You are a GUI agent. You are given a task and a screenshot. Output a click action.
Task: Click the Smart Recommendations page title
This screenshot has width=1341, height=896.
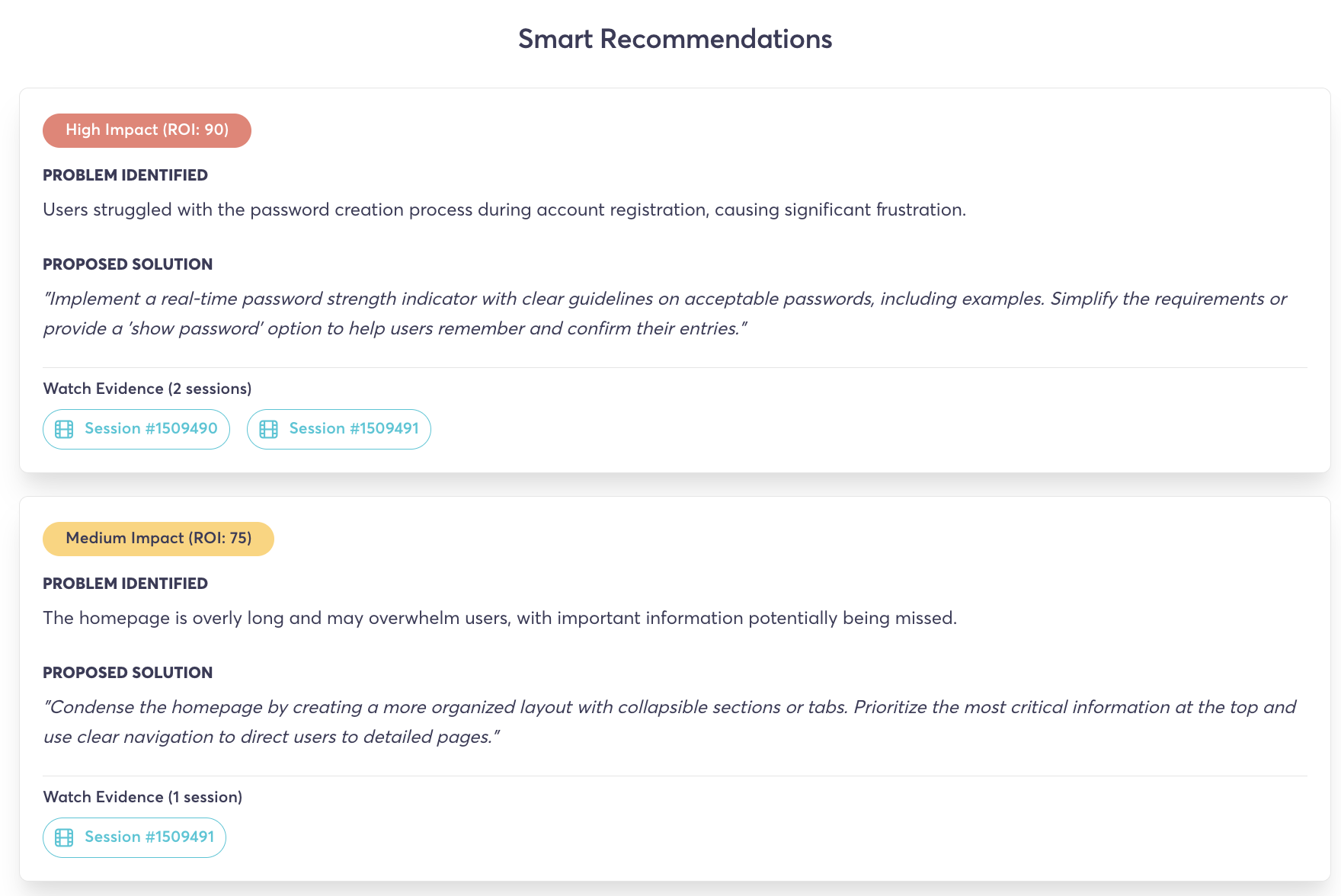pos(675,38)
